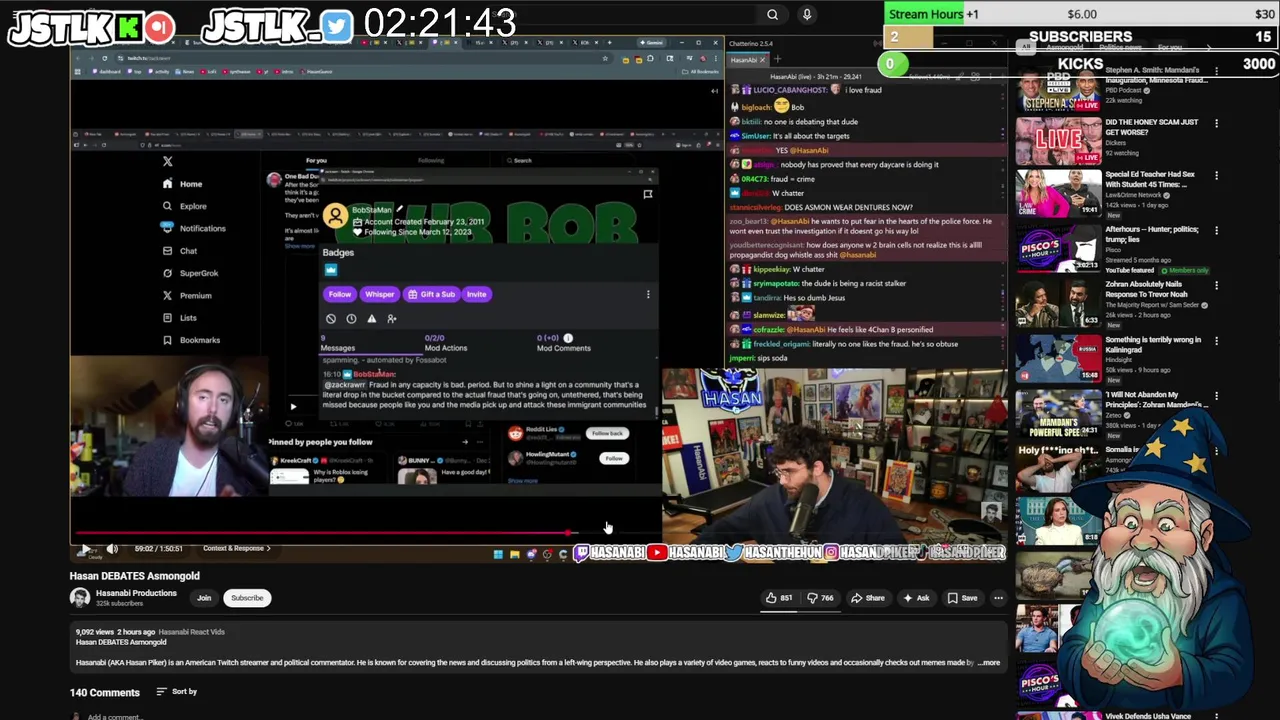Switch to the For you tab on X

tap(316, 160)
